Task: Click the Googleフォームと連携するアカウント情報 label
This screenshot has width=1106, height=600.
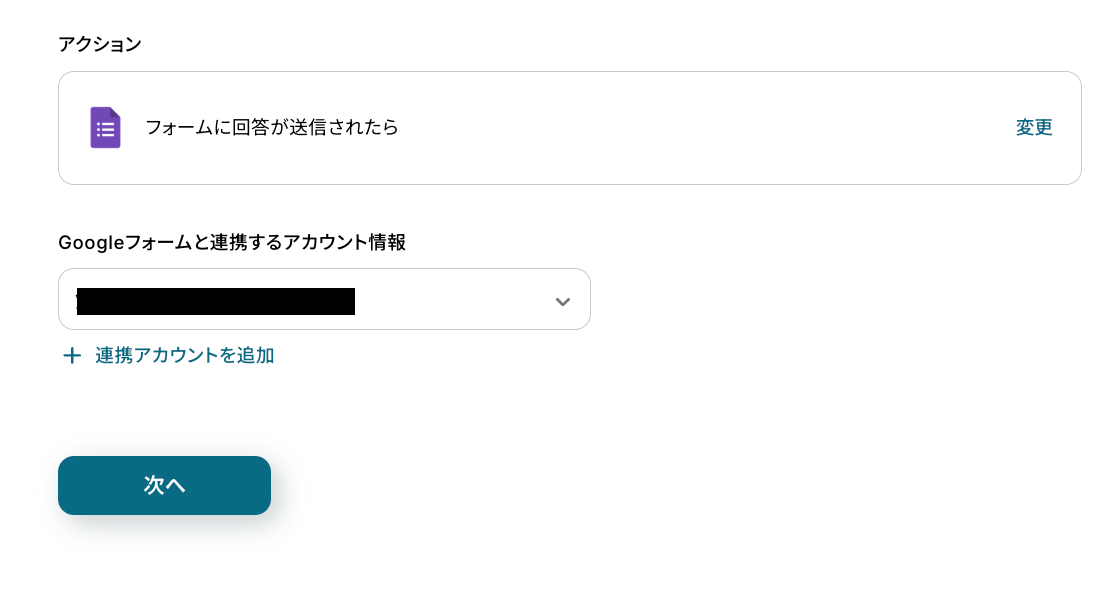Action: [x=232, y=242]
